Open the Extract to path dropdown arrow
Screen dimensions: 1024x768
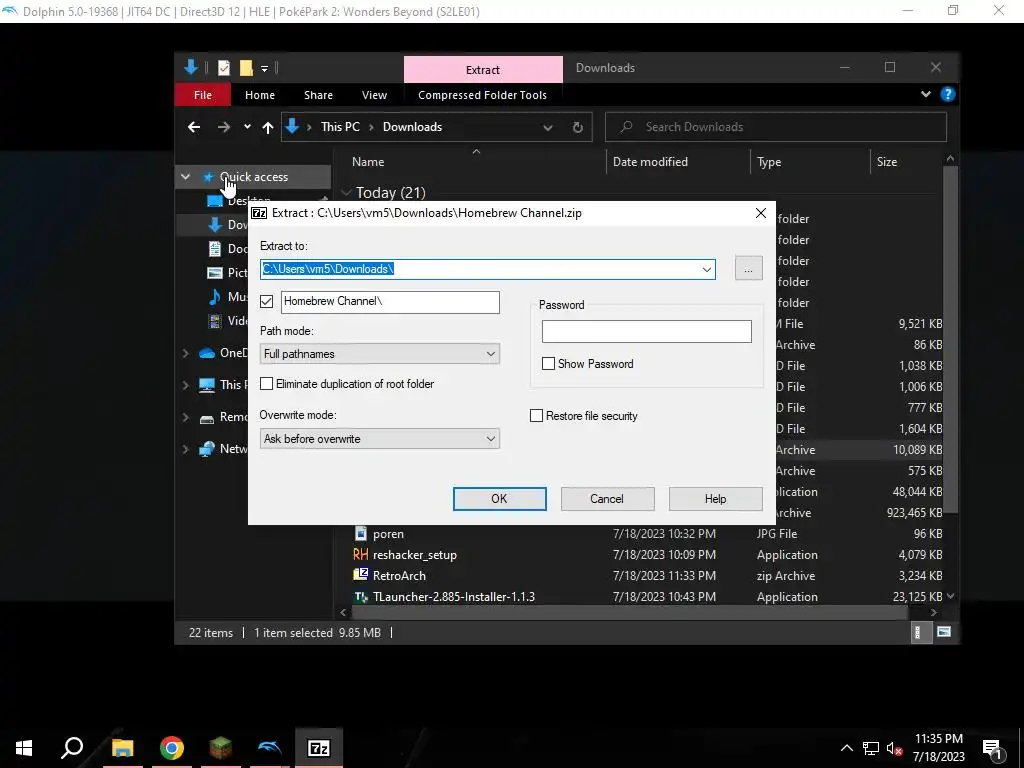(x=707, y=269)
